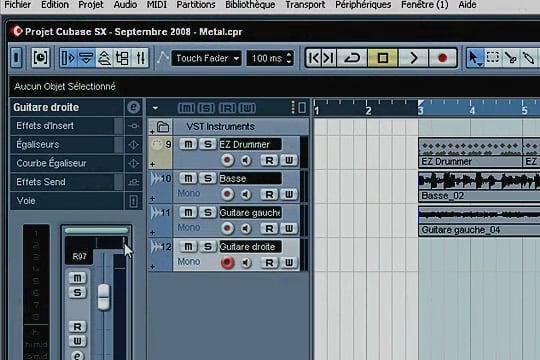Toggle monitor speaker on Guitare gauche track
Viewport: 540px width, 360px height.
point(246,228)
